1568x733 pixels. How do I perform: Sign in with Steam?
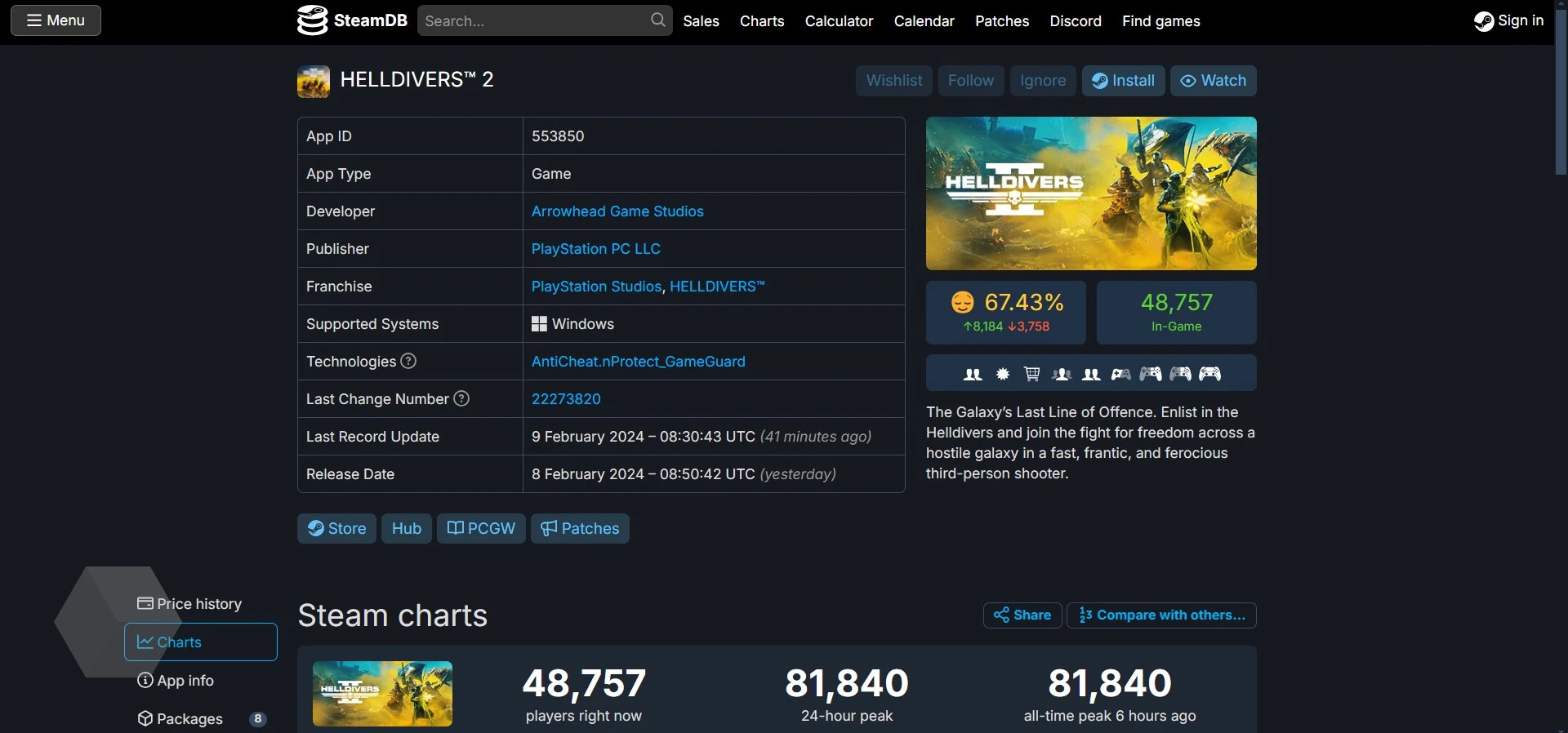coord(1508,20)
